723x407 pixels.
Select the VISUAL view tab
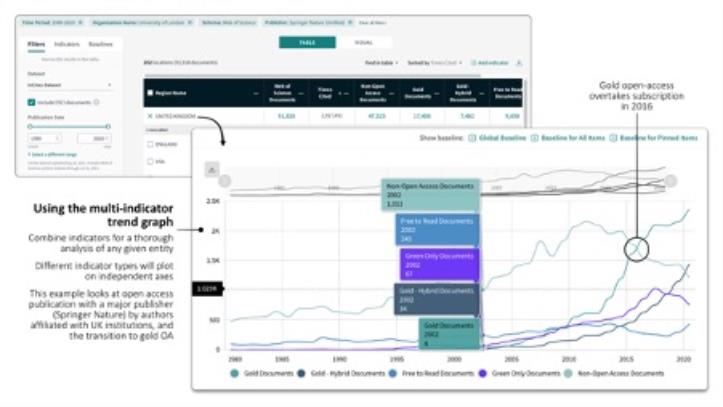pyautogui.click(x=364, y=42)
